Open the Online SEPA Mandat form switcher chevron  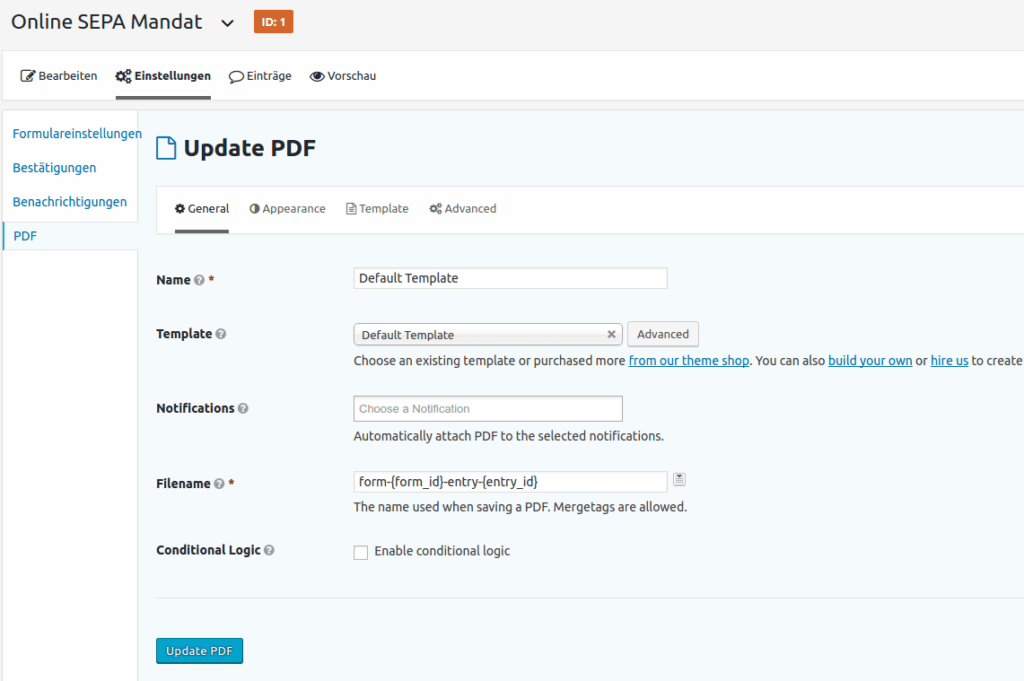[227, 24]
